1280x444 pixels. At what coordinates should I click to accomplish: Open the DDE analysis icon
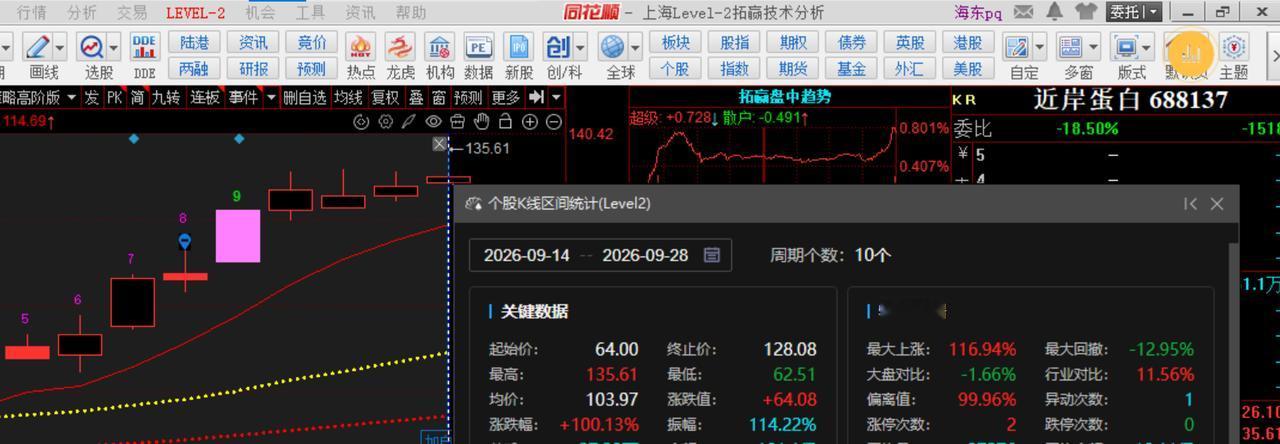(x=145, y=48)
